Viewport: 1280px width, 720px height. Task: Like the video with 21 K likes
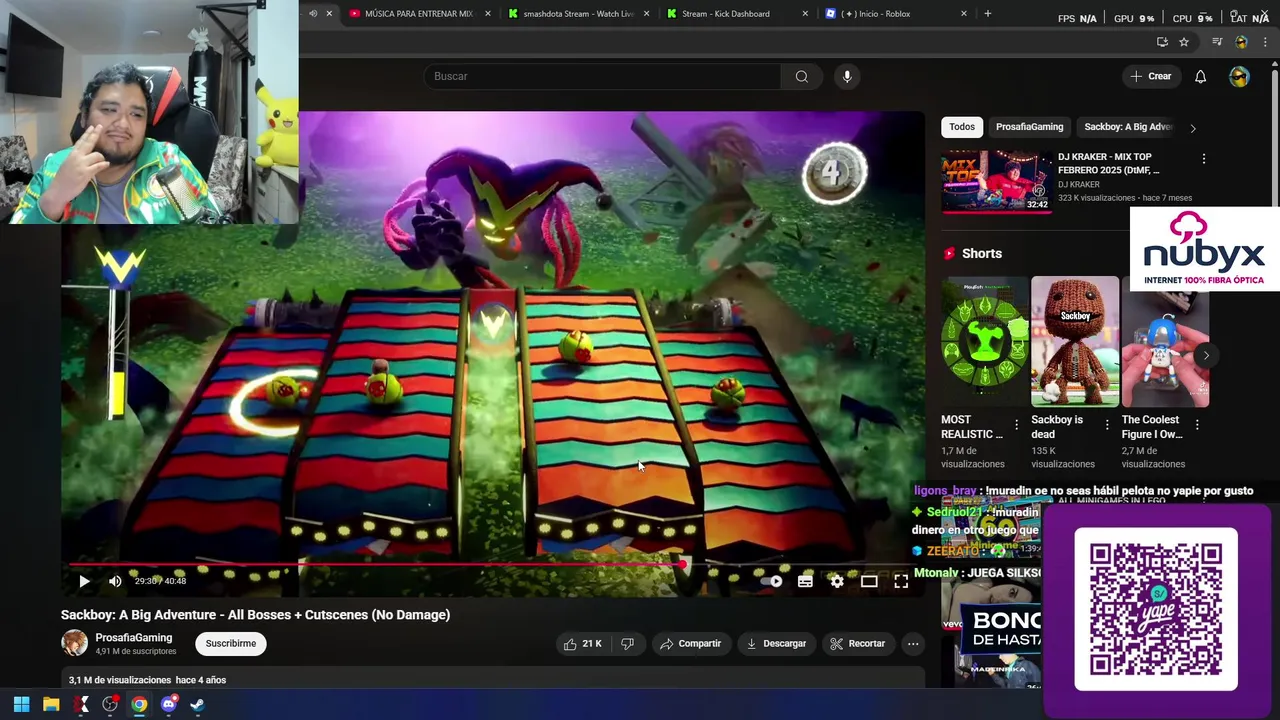click(582, 644)
